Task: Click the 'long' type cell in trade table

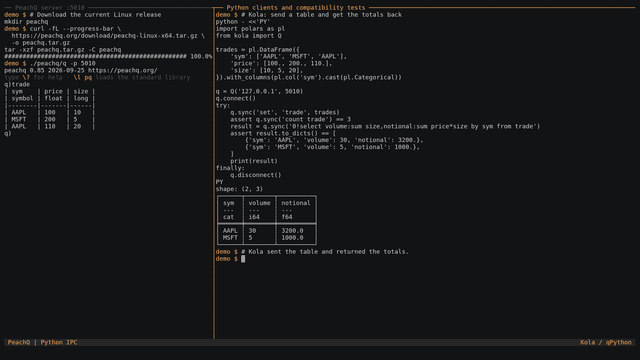Action: point(81,98)
